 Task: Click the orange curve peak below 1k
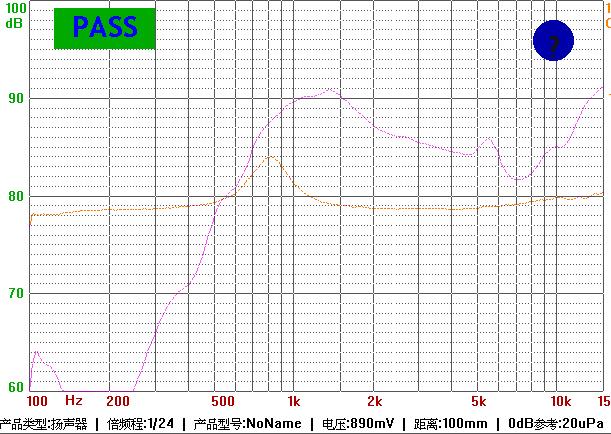pos(271,157)
